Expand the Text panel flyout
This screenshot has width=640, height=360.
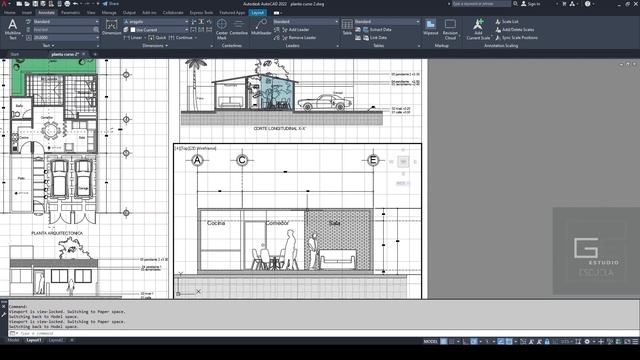pyautogui.click(x=48, y=46)
